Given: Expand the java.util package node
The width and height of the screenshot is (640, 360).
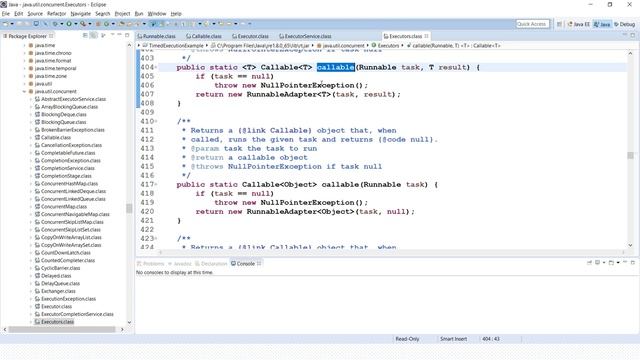Looking at the screenshot, I should coord(24,84).
